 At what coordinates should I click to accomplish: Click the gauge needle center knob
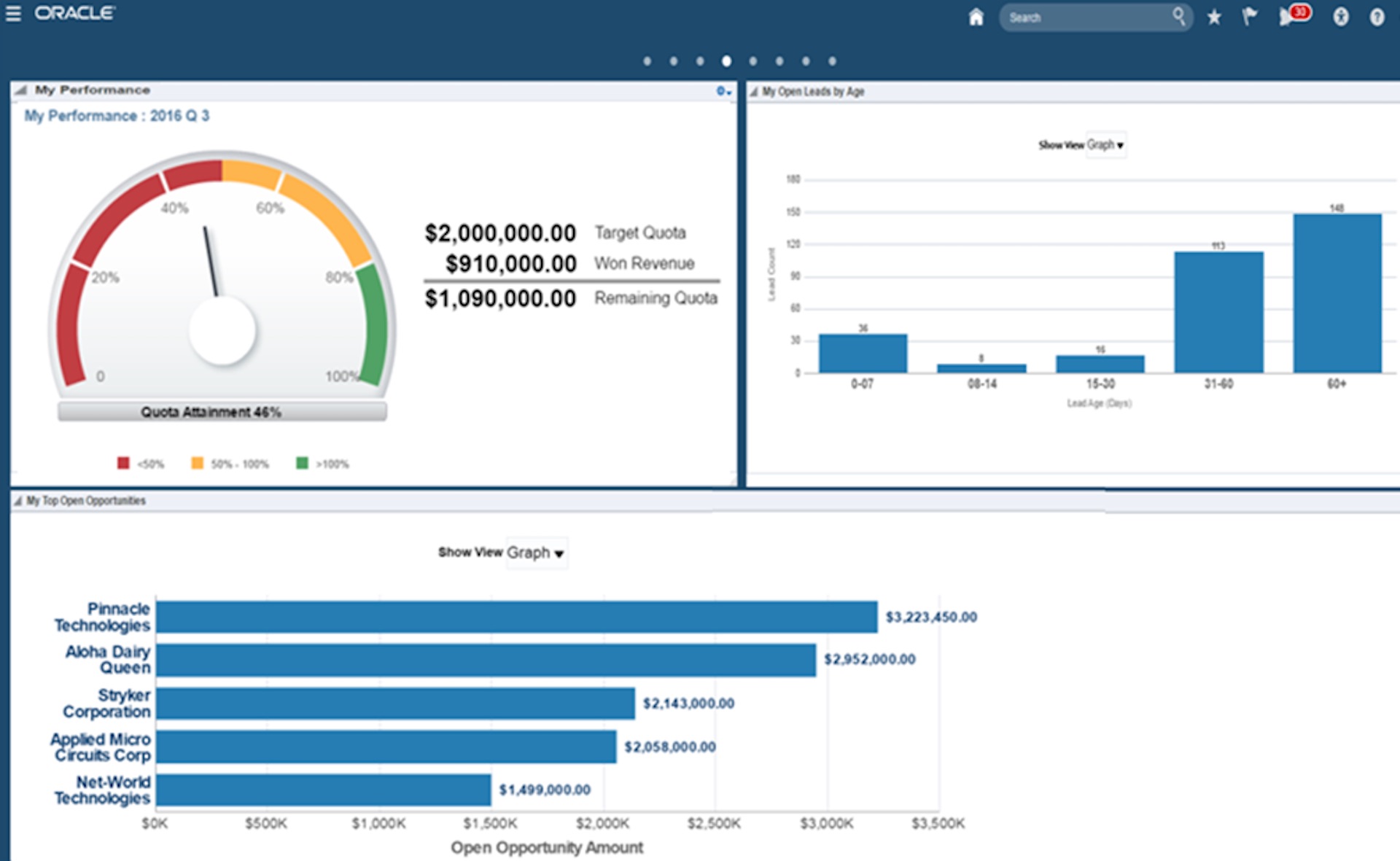coord(222,330)
